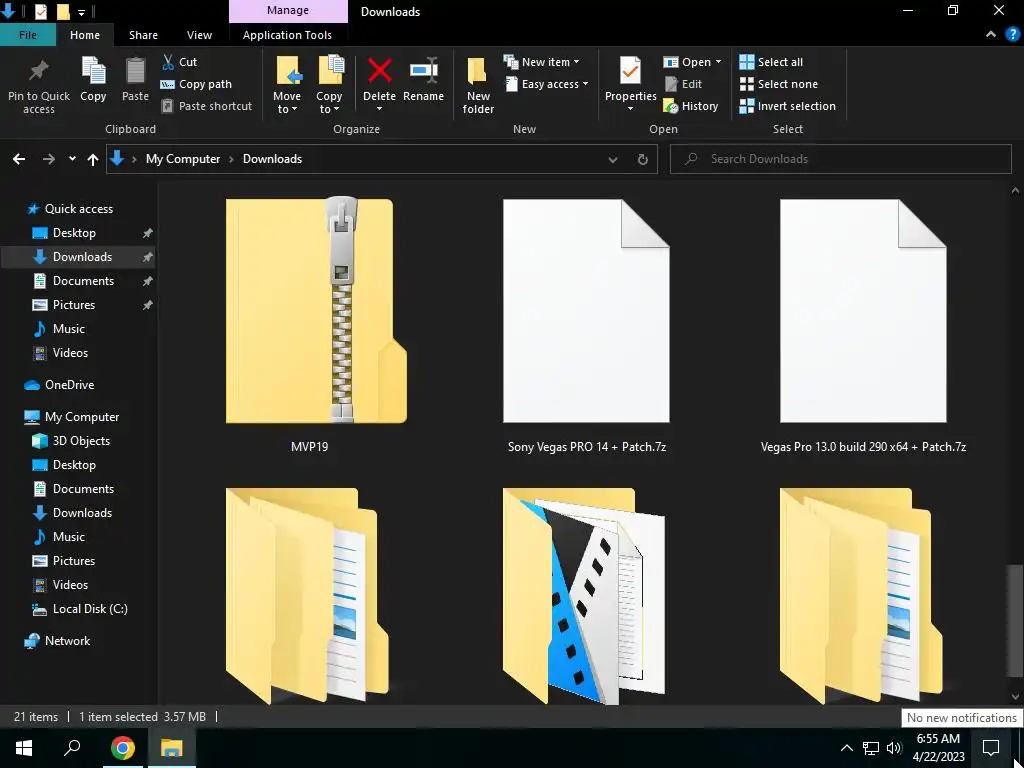
Task: Select Sony Vegas PRO 14 + Patch.7z file
Action: pyautogui.click(x=586, y=325)
